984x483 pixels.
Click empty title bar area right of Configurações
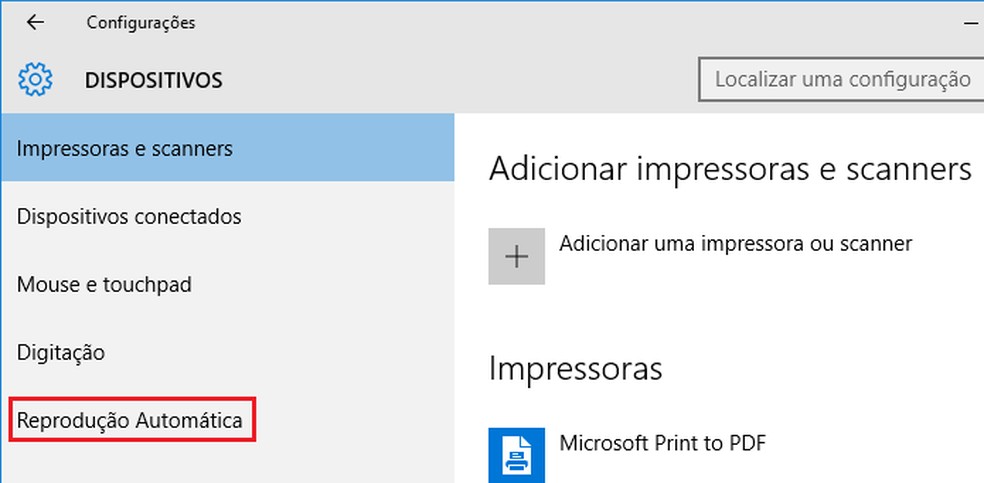pos(550,22)
